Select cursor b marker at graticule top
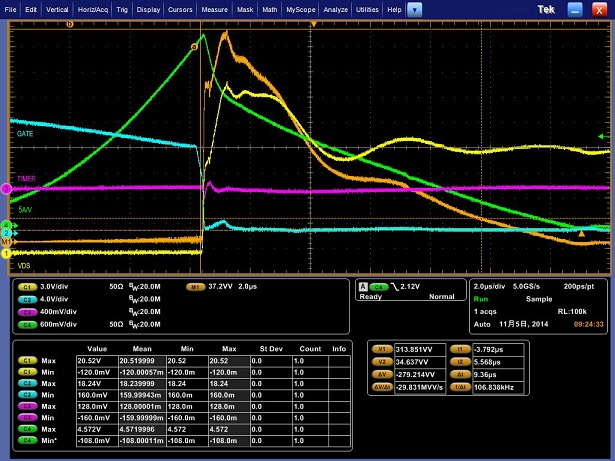 pyautogui.click(x=70, y=24)
